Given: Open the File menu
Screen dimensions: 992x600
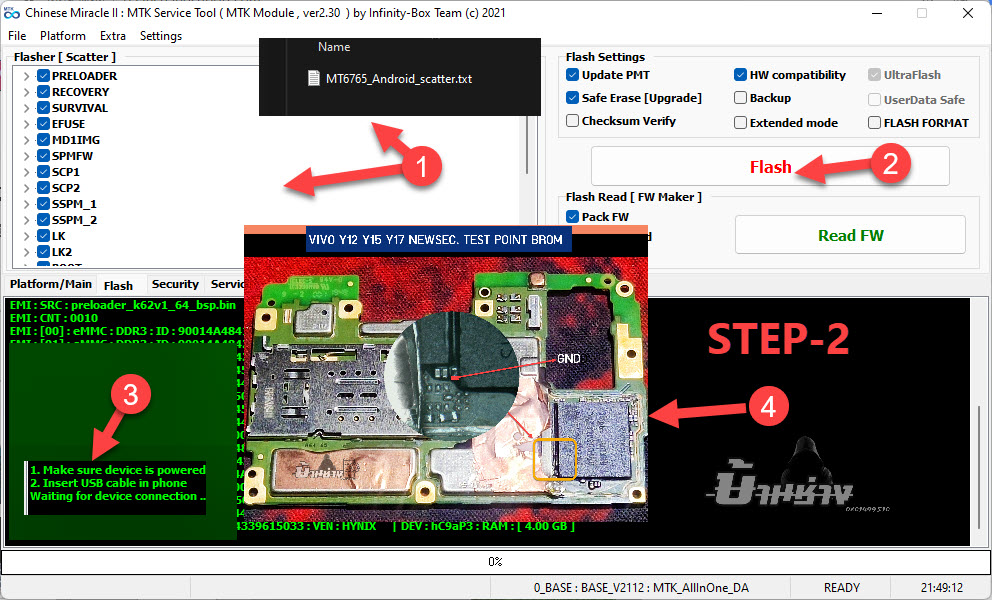Looking at the screenshot, I should pos(17,36).
